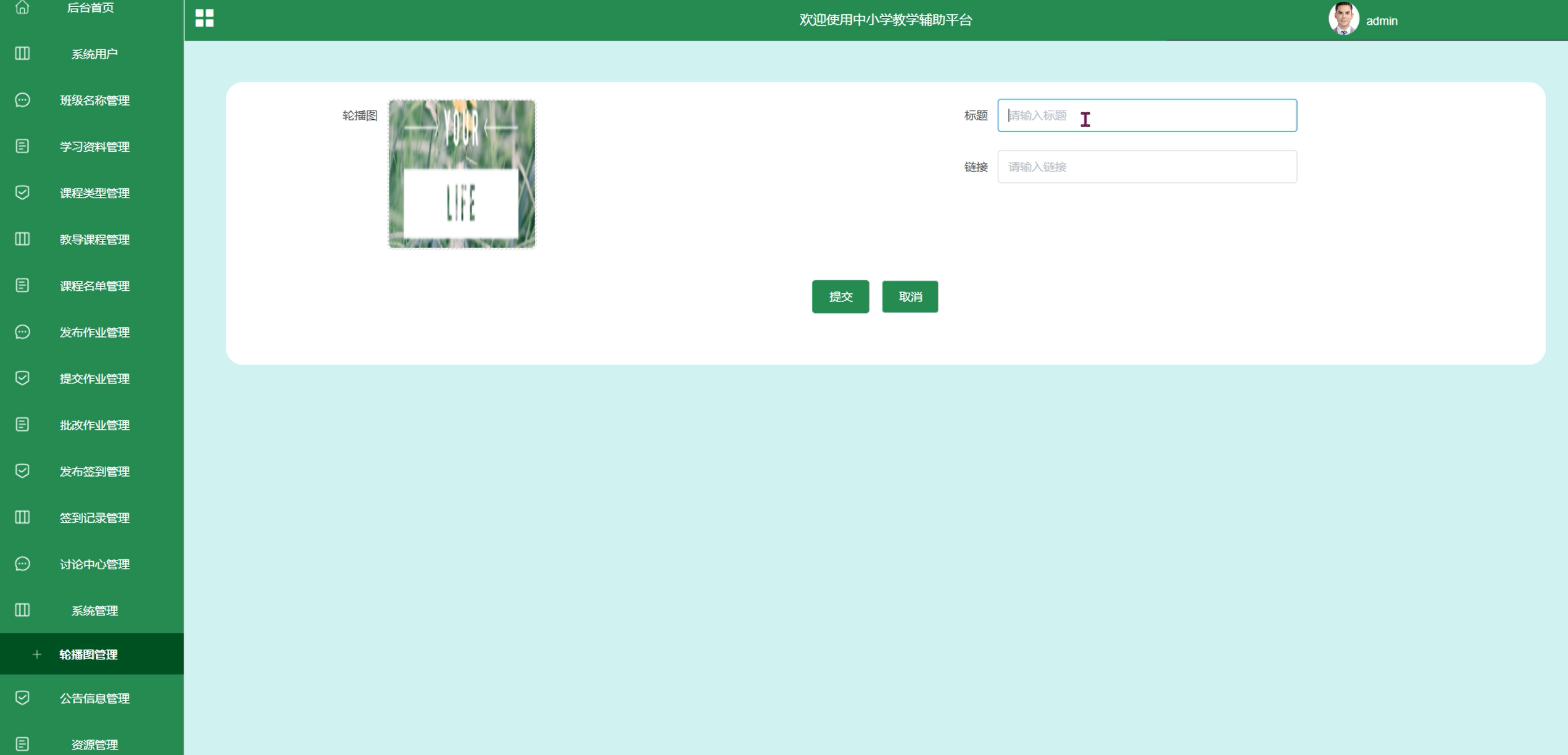1568x755 pixels.
Task: Click the columns icon beside 教导课程管理
Action: click(22, 239)
